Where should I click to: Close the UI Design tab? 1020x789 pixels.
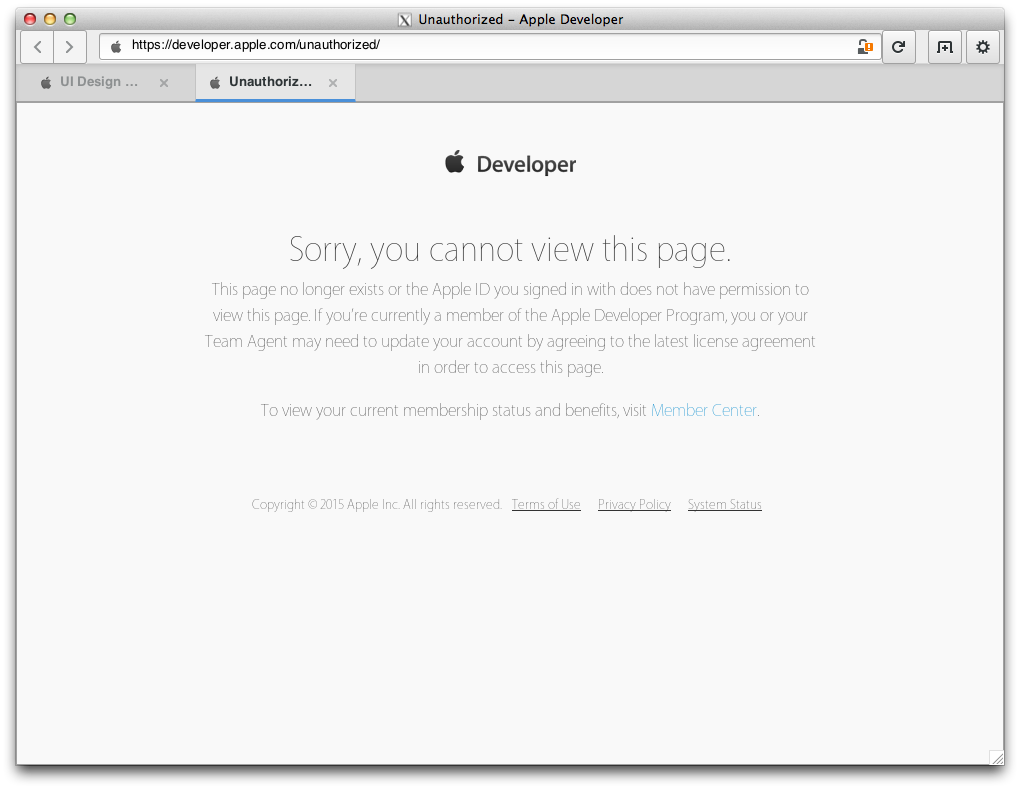(164, 83)
